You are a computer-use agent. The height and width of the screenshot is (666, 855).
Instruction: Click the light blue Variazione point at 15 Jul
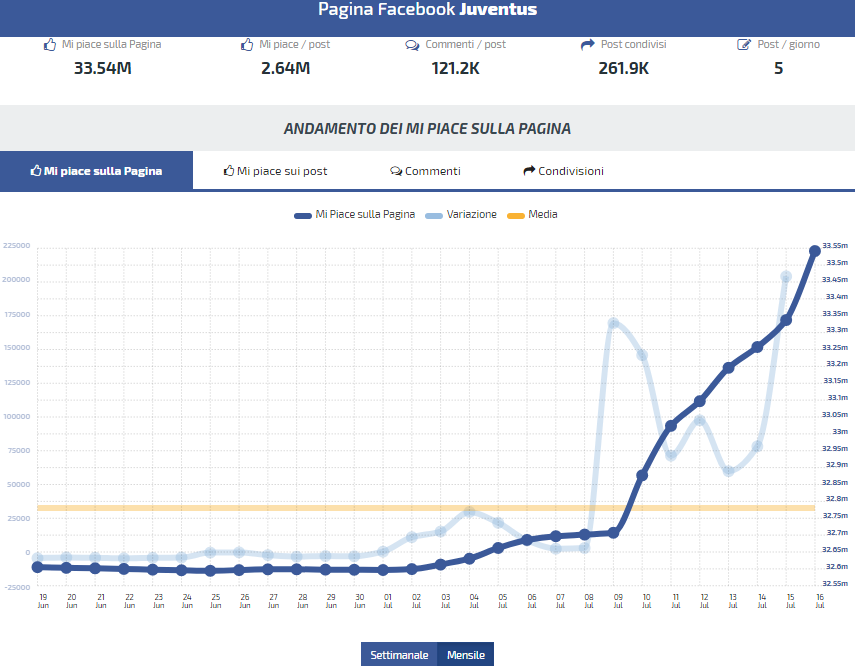tap(786, 277)
